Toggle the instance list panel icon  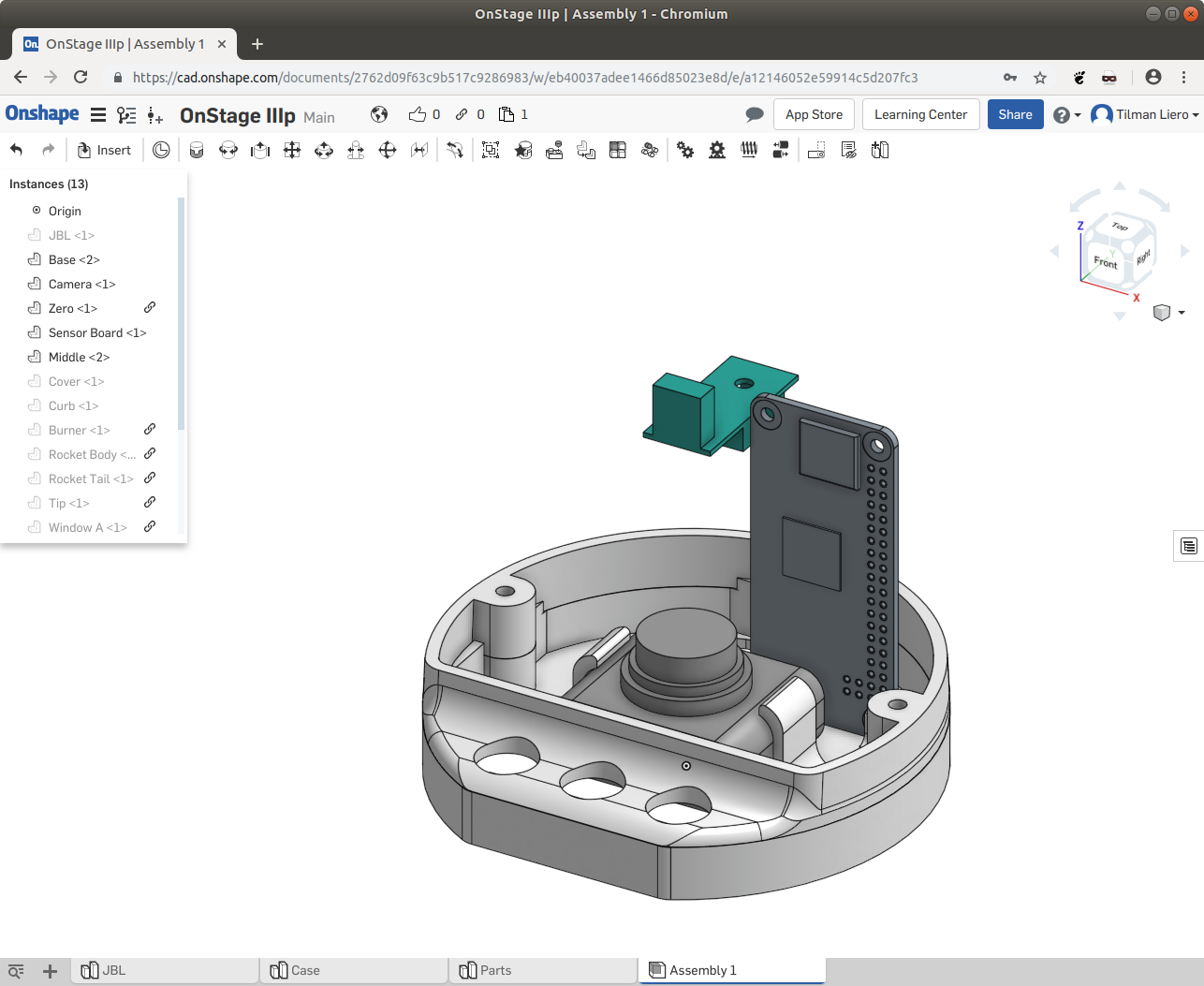[126, 115]
